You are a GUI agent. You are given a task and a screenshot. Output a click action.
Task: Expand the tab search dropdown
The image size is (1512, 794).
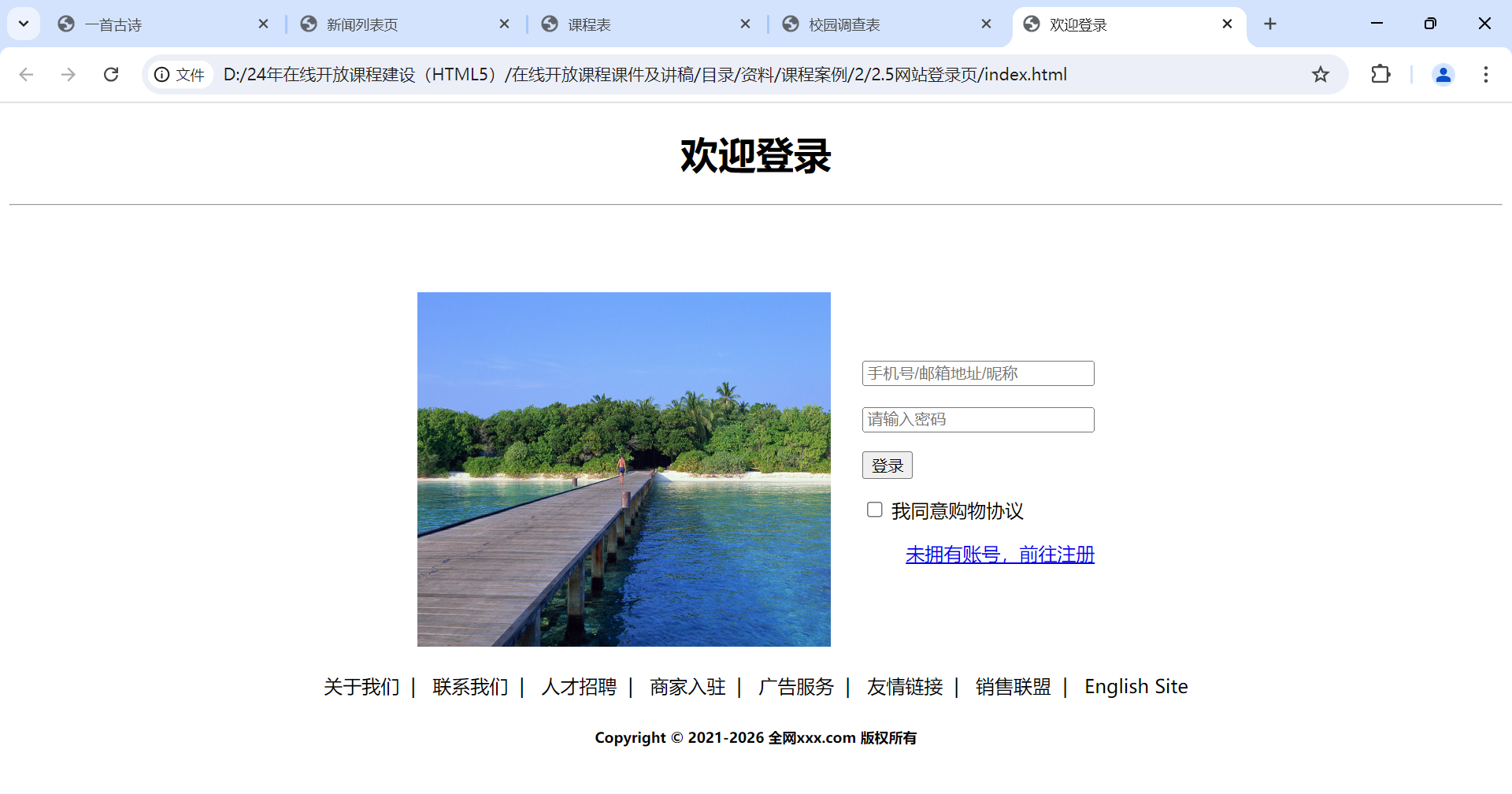[x=24, y=24]
